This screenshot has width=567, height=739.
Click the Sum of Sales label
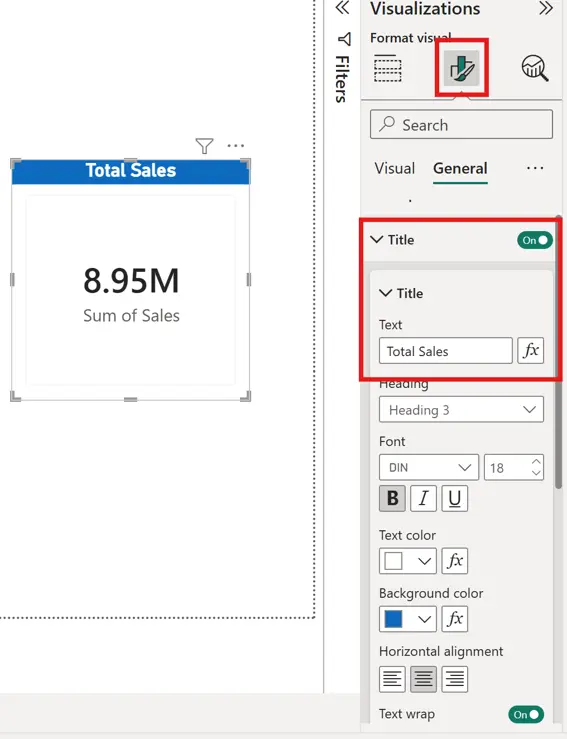tap(131, 315)
